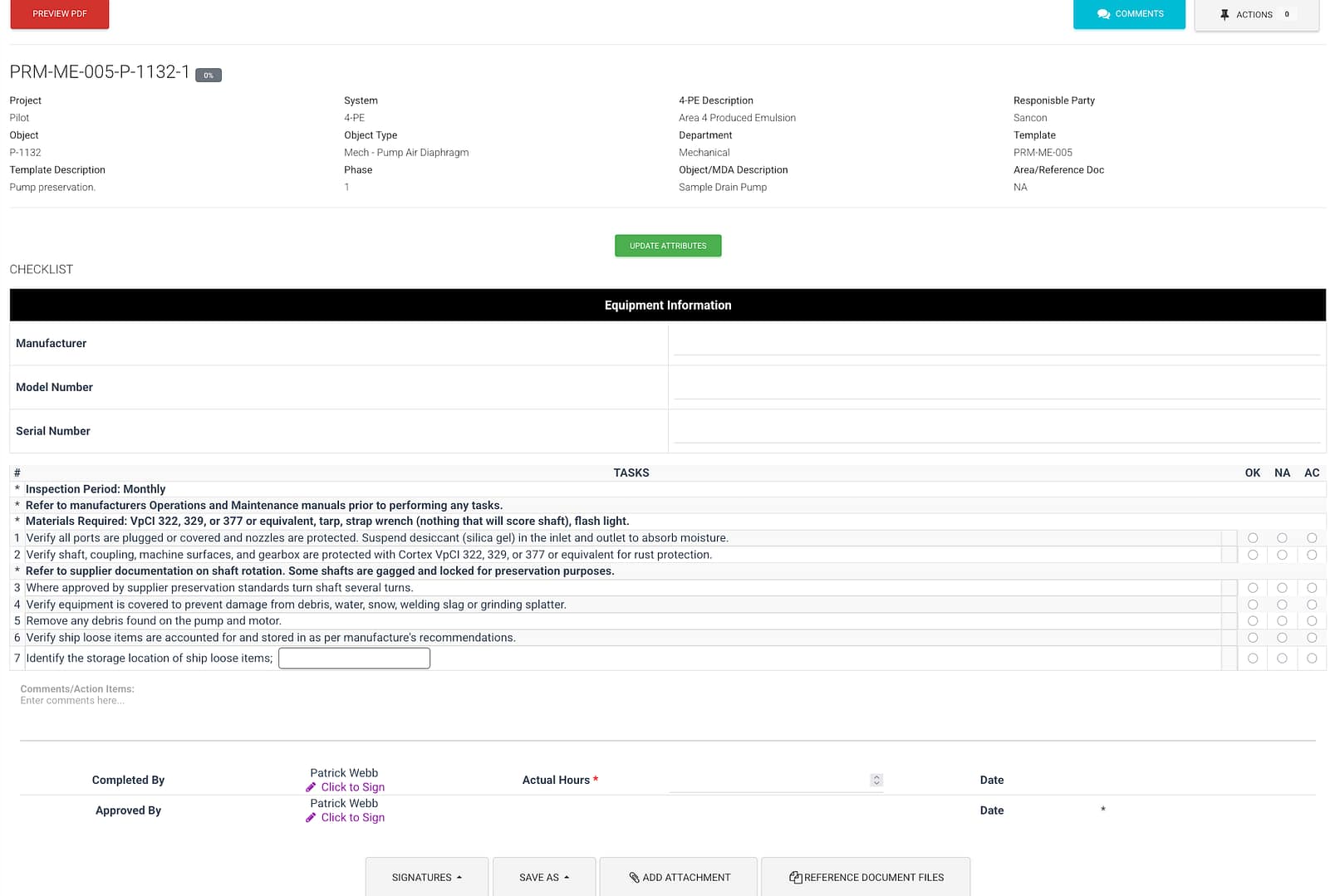Focus the storage location text box

[x=354, y=659]
